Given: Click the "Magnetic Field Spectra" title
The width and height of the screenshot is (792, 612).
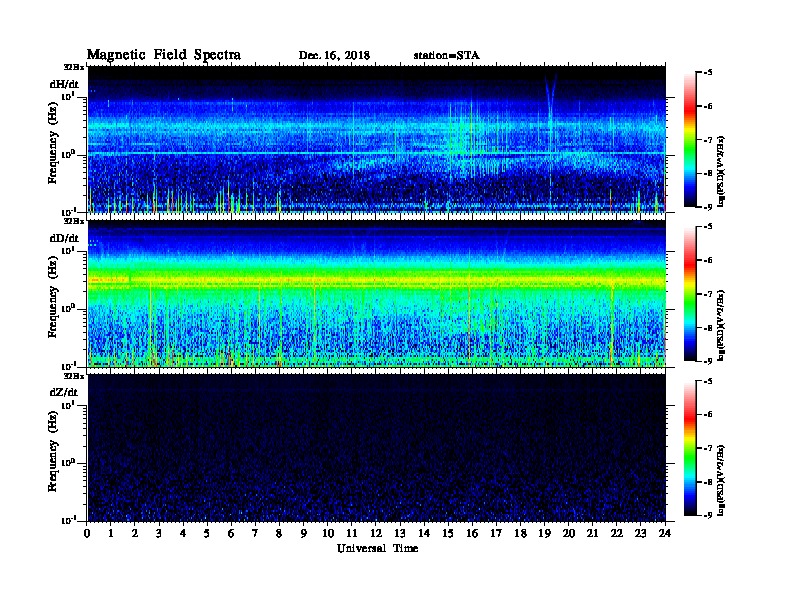Looking at the screenshot, I should (x=164, y=55).
